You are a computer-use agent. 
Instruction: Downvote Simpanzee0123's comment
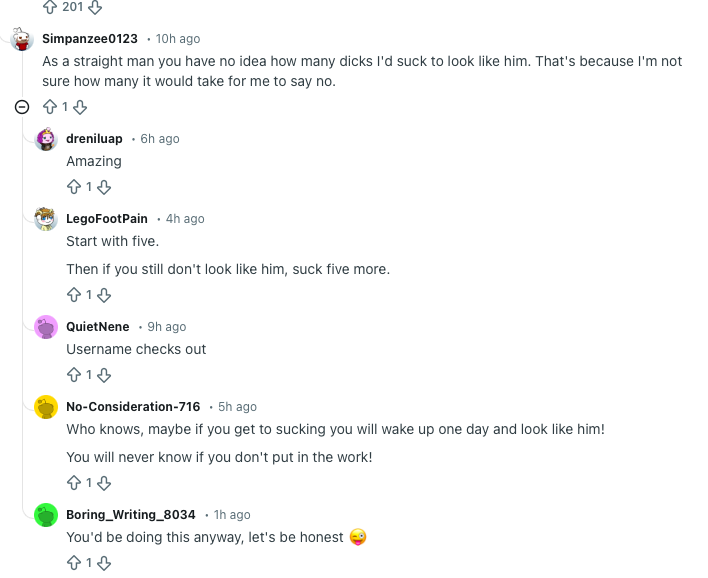(80, 107)
